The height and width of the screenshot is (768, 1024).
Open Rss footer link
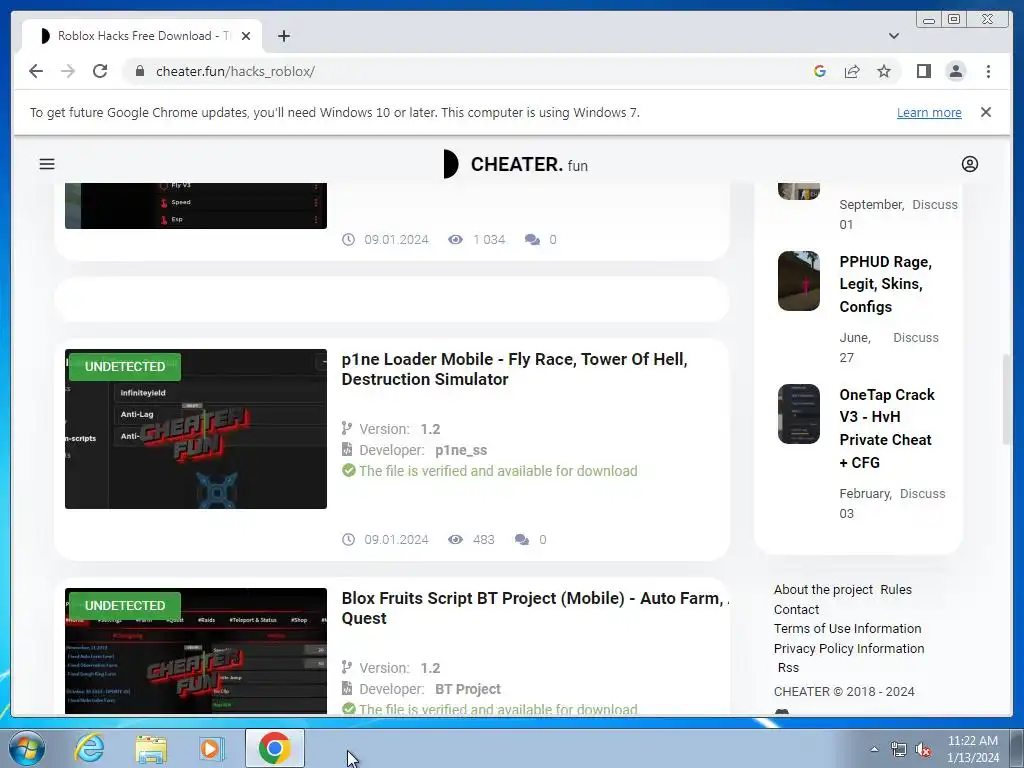[788, 667]
